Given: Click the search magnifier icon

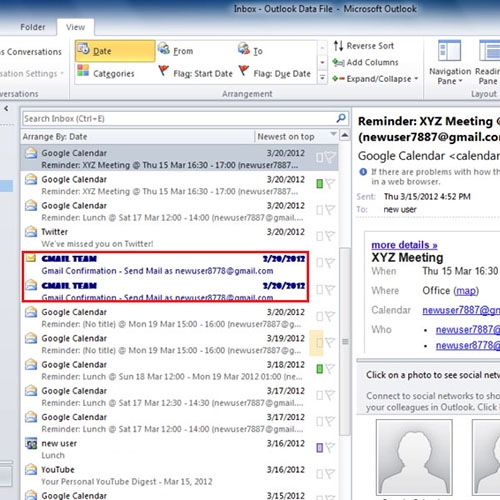Looking at the screenshot, I should click(341, 118).
